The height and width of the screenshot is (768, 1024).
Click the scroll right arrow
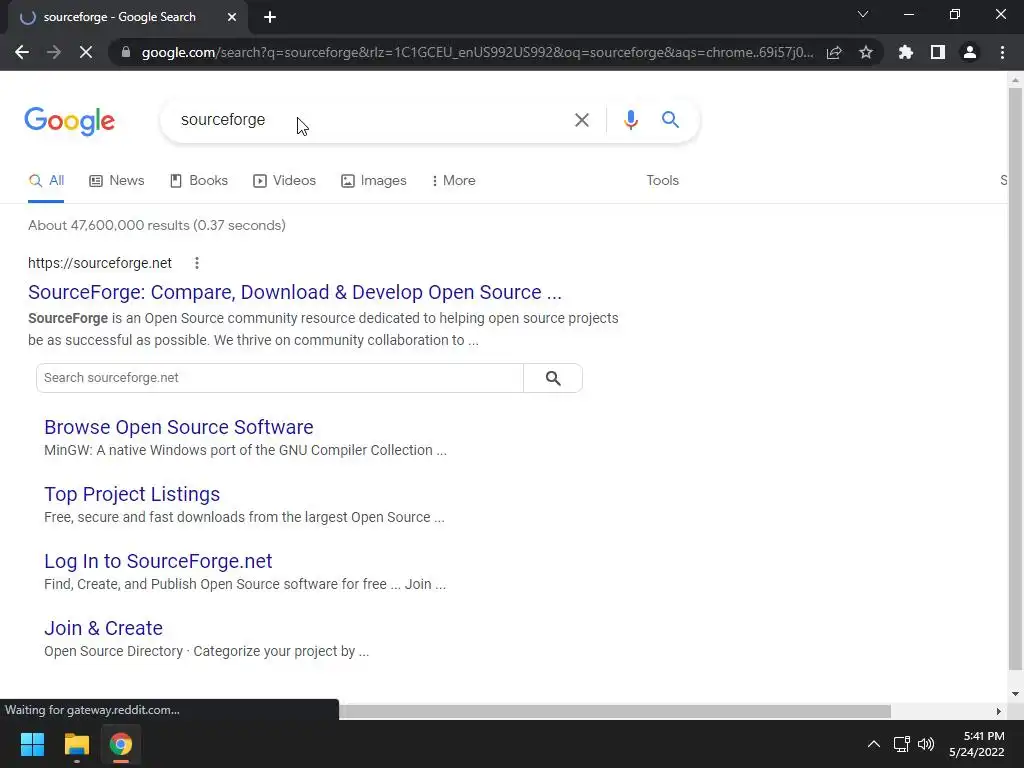pos(999,711)
